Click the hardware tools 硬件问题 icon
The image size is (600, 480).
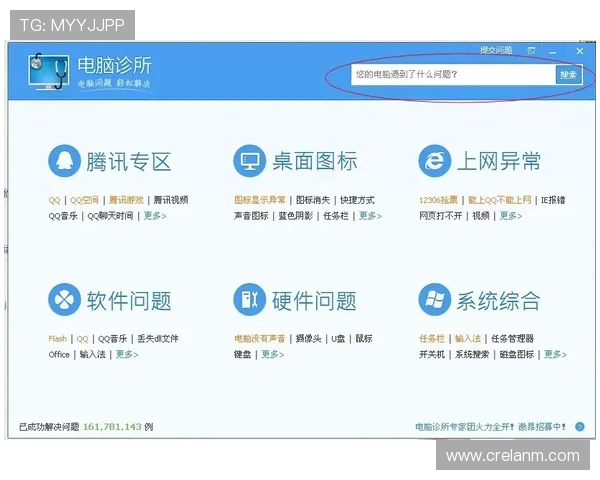(x=249, y=300)
